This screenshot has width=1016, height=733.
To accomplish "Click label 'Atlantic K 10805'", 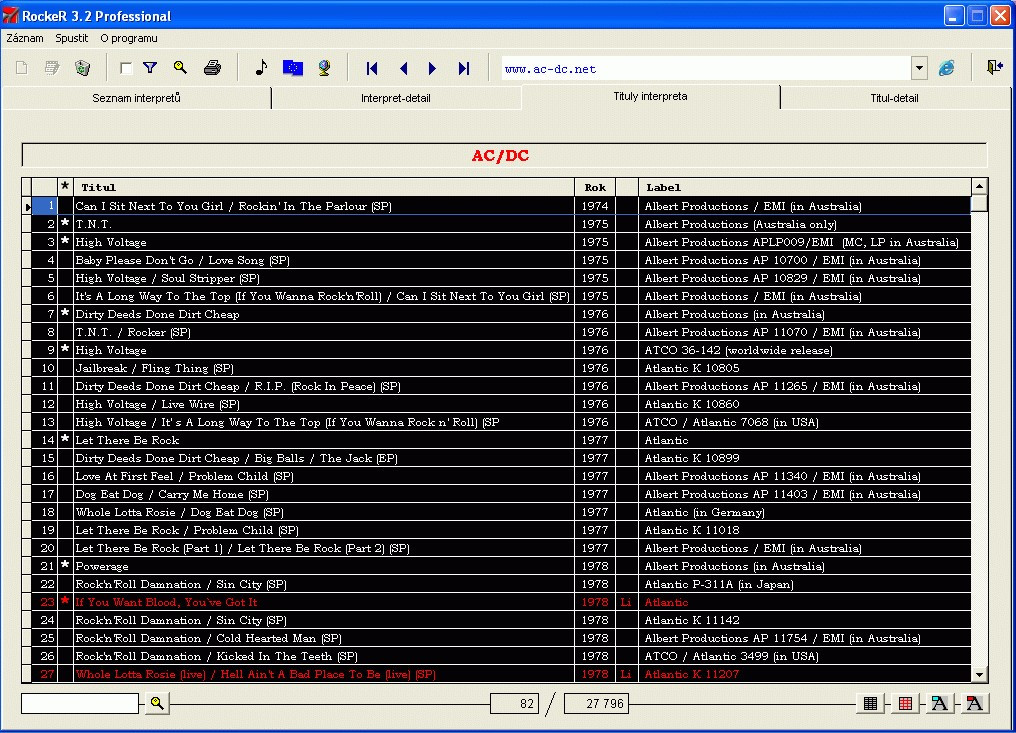I will (691, 368).
